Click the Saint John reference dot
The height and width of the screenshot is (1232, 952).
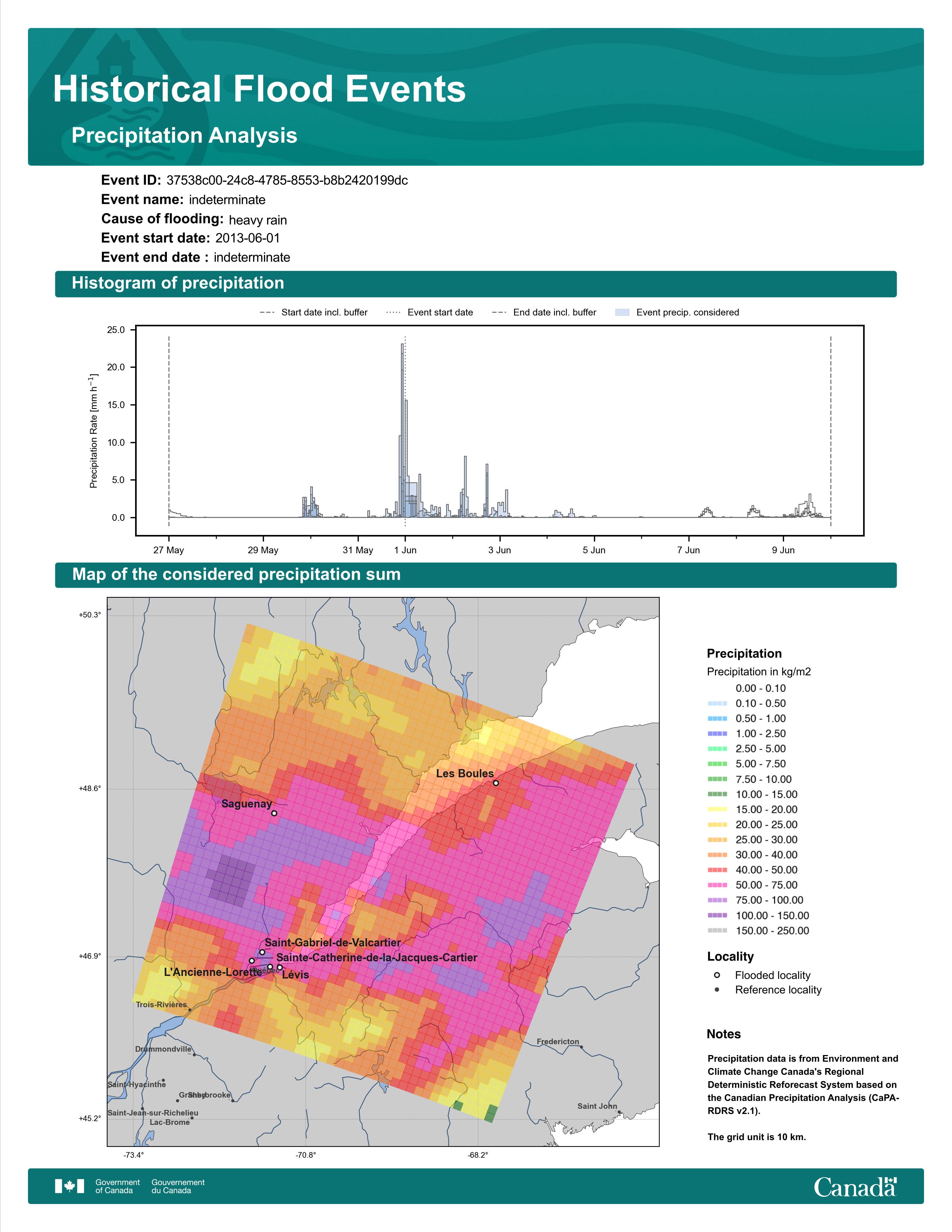[x=619, y=1113]
